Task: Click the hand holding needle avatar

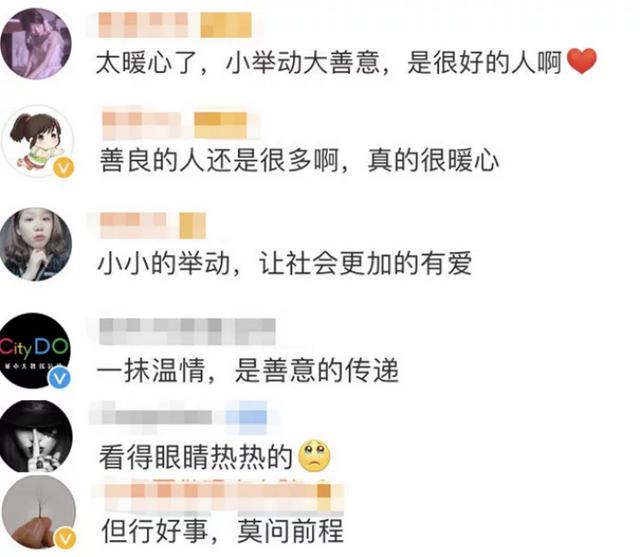Action: click(39, 513)
